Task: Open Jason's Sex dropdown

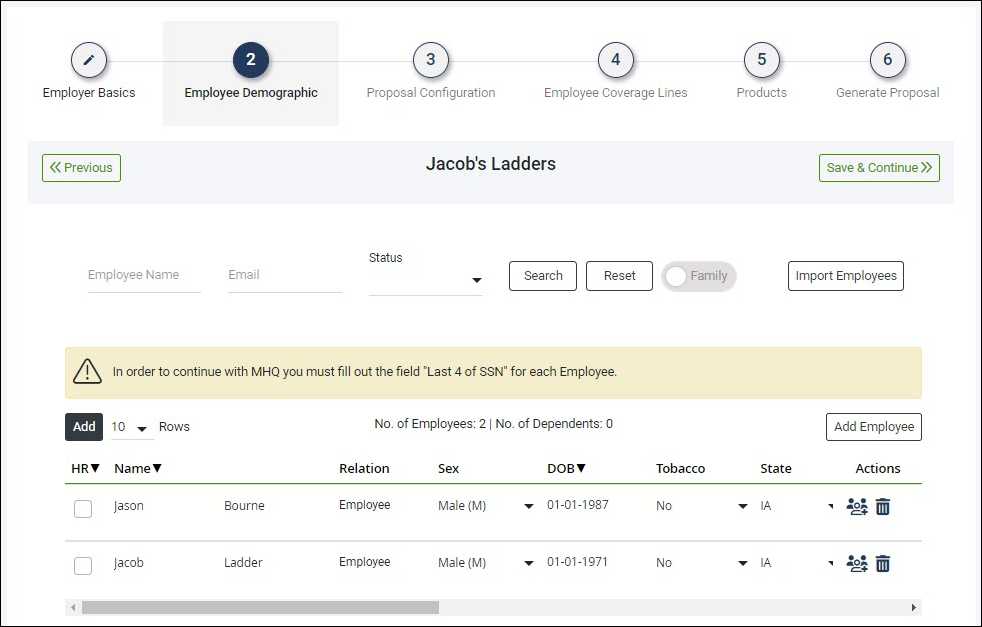Action: 528,507
